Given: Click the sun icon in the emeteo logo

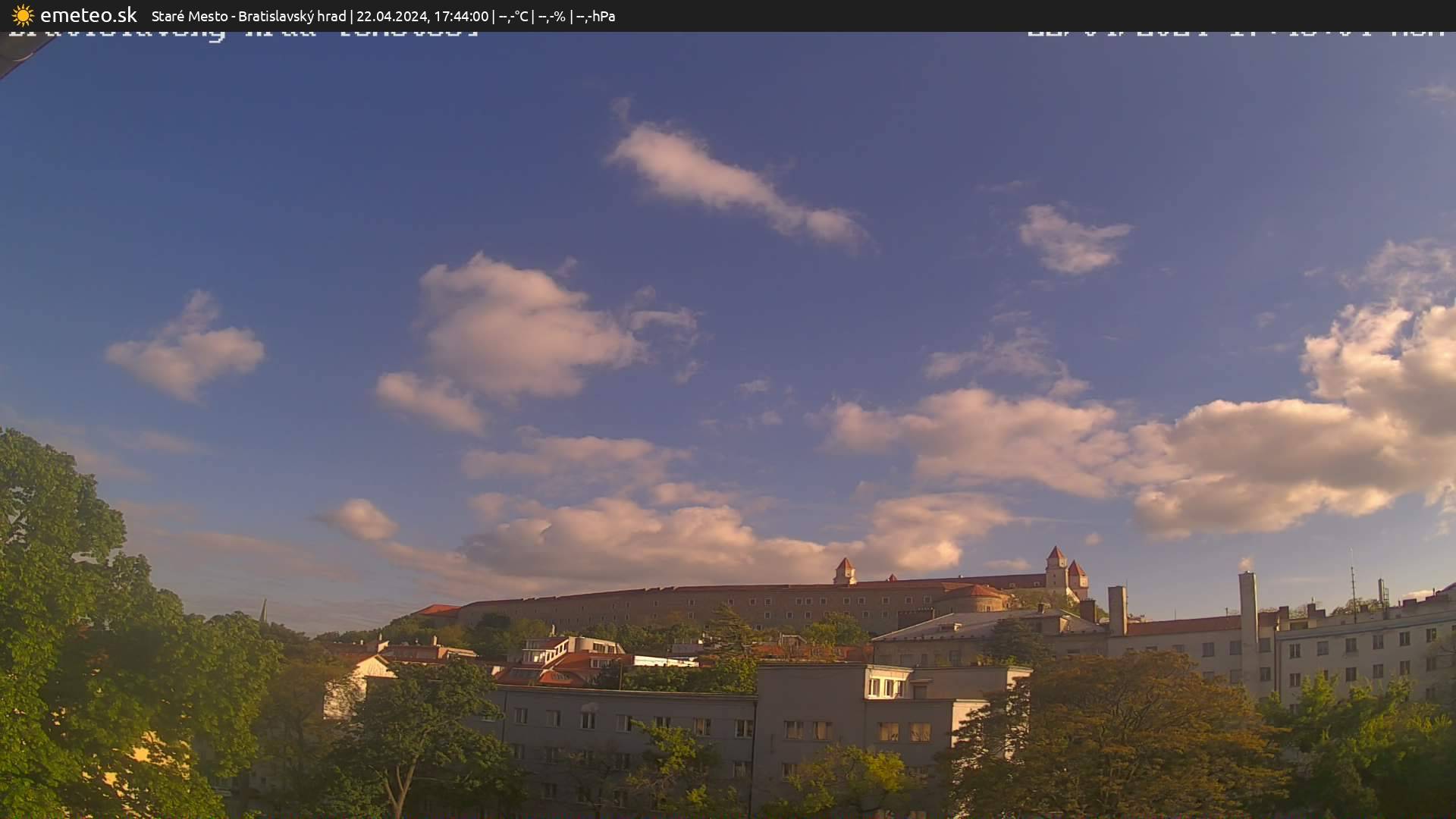Looking at the screenshot, I should 22,14.
